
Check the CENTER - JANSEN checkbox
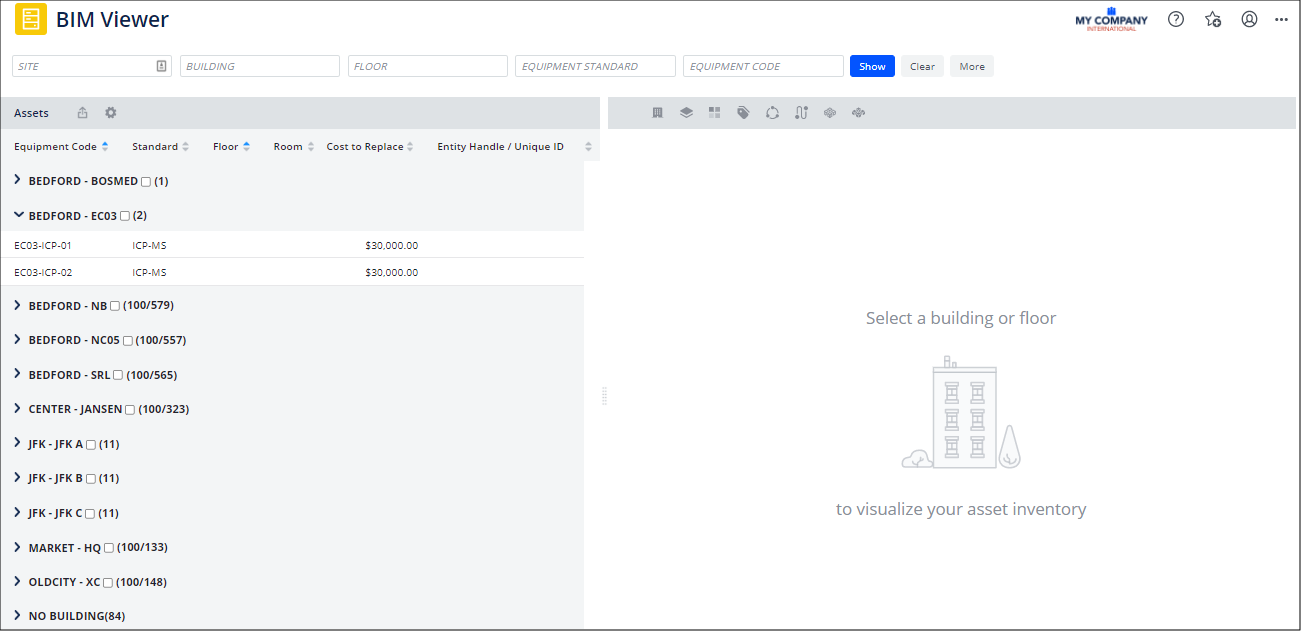130,410
